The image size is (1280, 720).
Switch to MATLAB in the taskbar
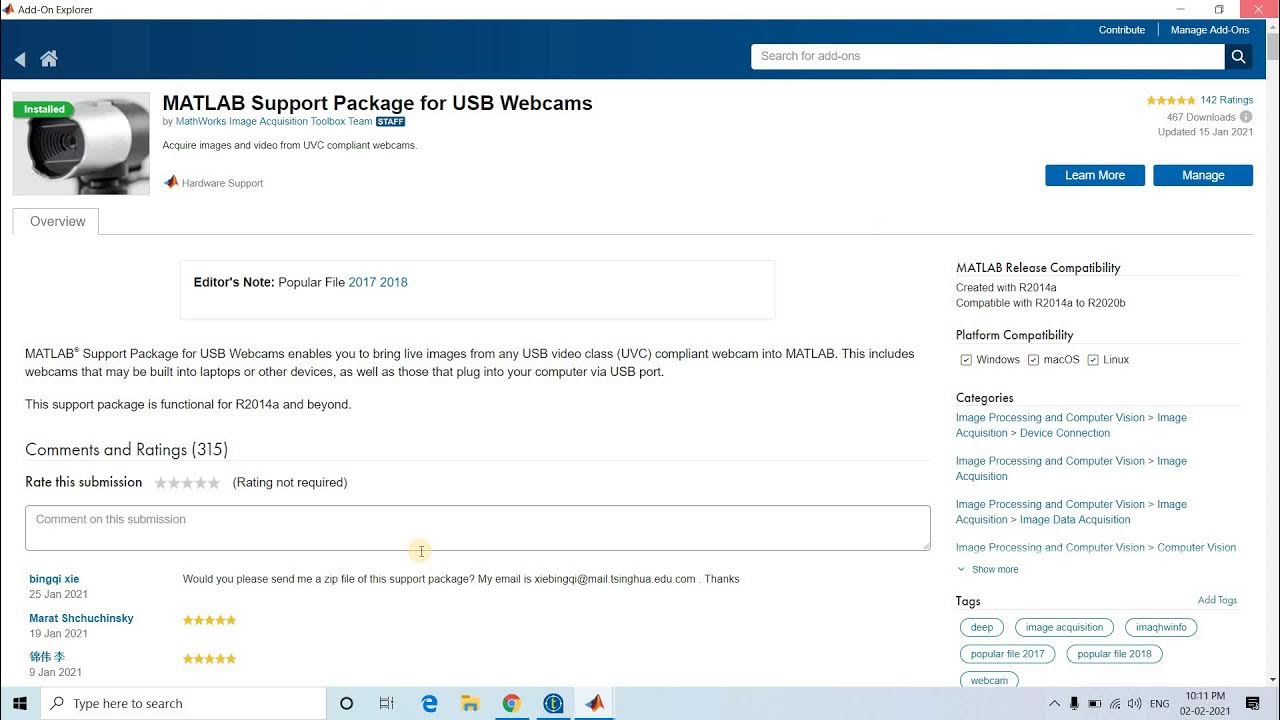[594, 704]
